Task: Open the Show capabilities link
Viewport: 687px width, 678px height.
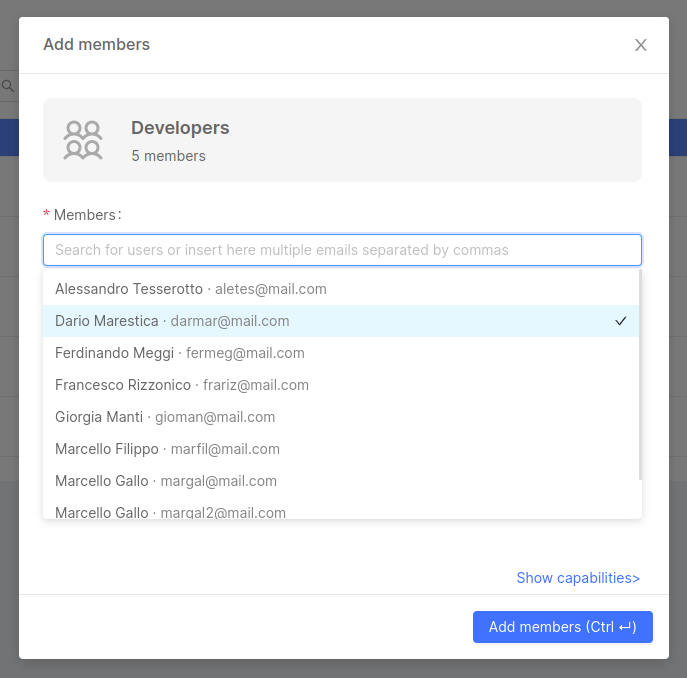Action: click(x=578, y=578)
